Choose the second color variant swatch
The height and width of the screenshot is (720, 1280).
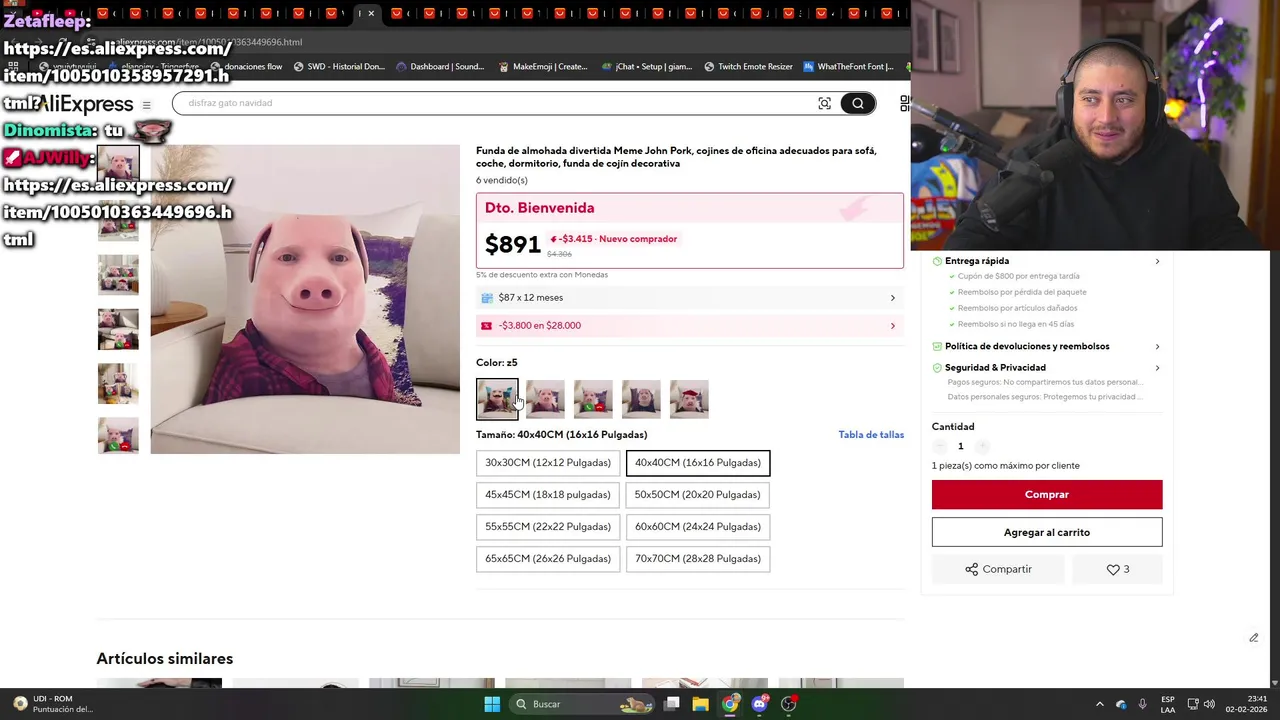tap(545, 399)
